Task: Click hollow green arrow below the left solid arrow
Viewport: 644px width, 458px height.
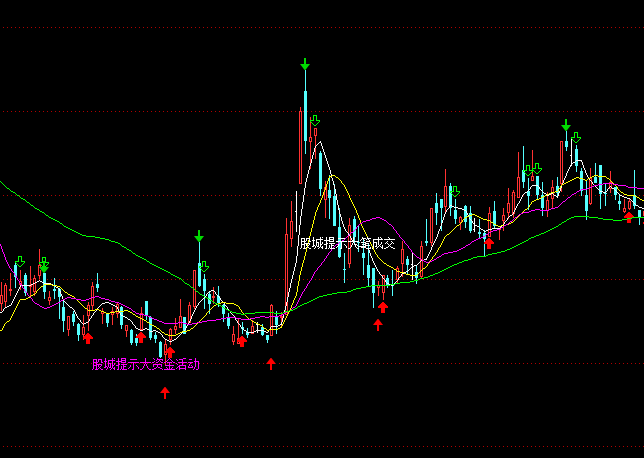Action: 204,267
